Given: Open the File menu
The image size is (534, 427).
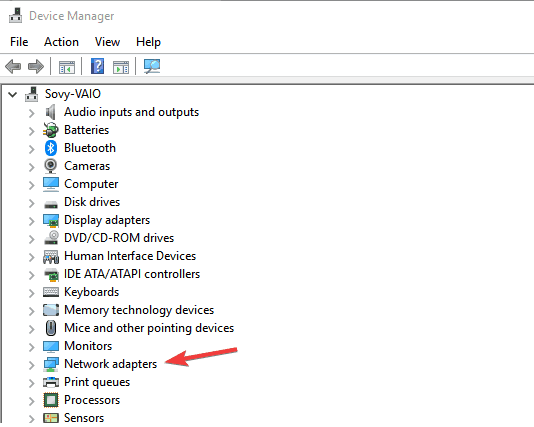Looking at the screenshot, I should coord(19,42).
